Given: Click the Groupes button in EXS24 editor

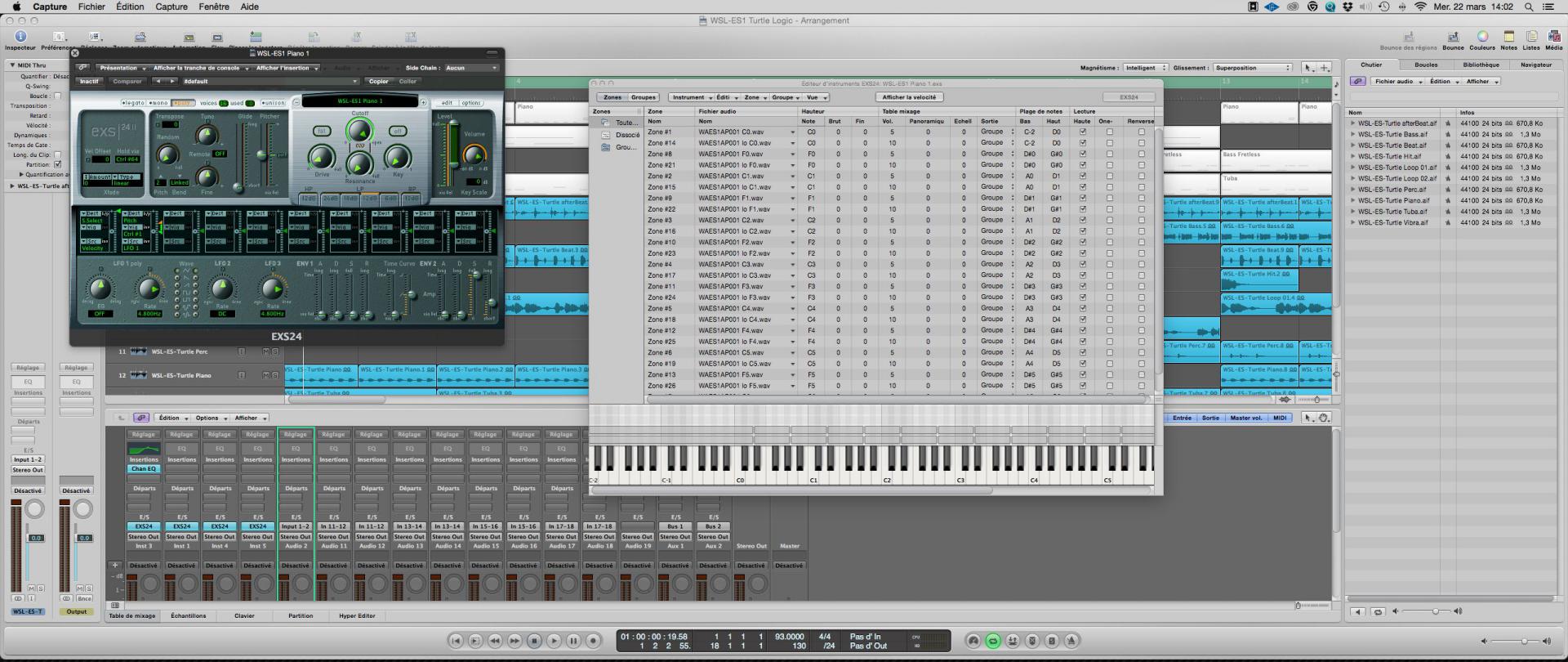Looking at the screenshot, I should [x=643, y=97].
